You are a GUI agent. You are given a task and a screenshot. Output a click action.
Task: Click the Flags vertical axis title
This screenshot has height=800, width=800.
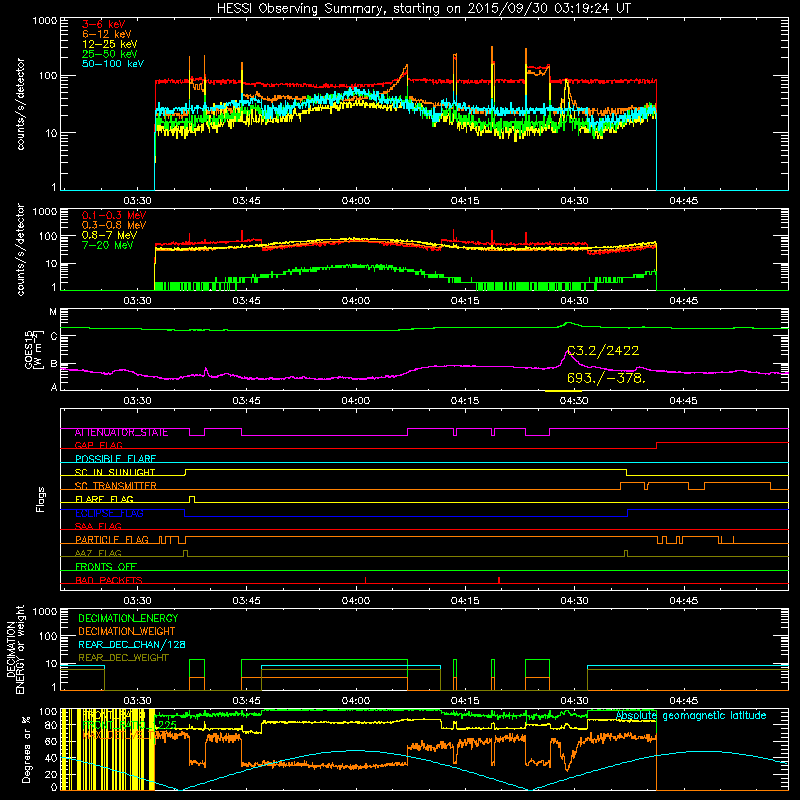(41, 499)
